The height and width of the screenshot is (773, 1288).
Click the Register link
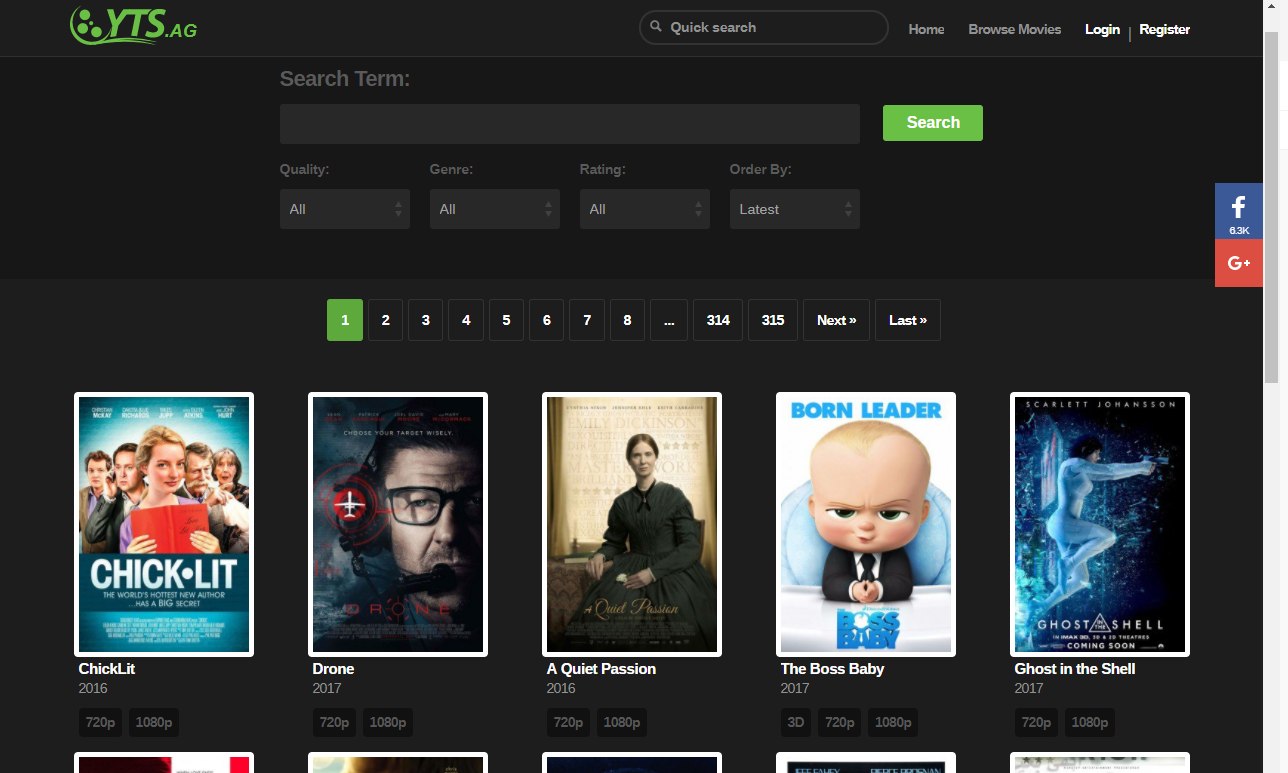[1164, 29]
